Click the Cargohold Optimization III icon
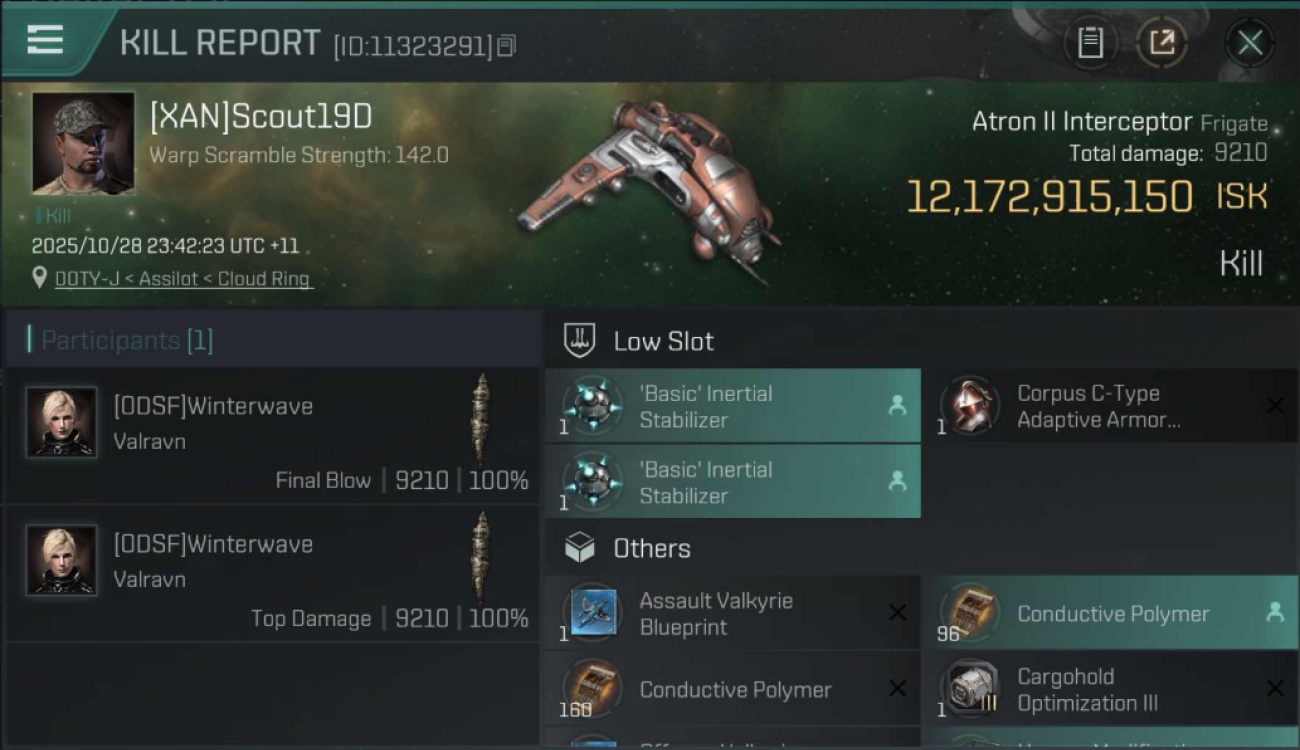Screen dimensions: 1300x750 (x=970, y=690)
